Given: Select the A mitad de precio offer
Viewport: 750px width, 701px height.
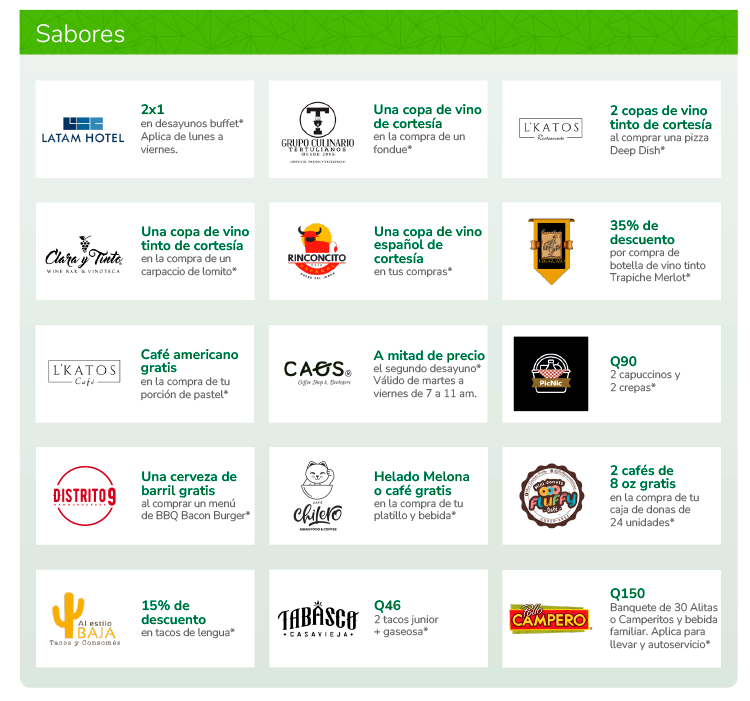Looking at the screenshot, I should click(x=429, y=374).
